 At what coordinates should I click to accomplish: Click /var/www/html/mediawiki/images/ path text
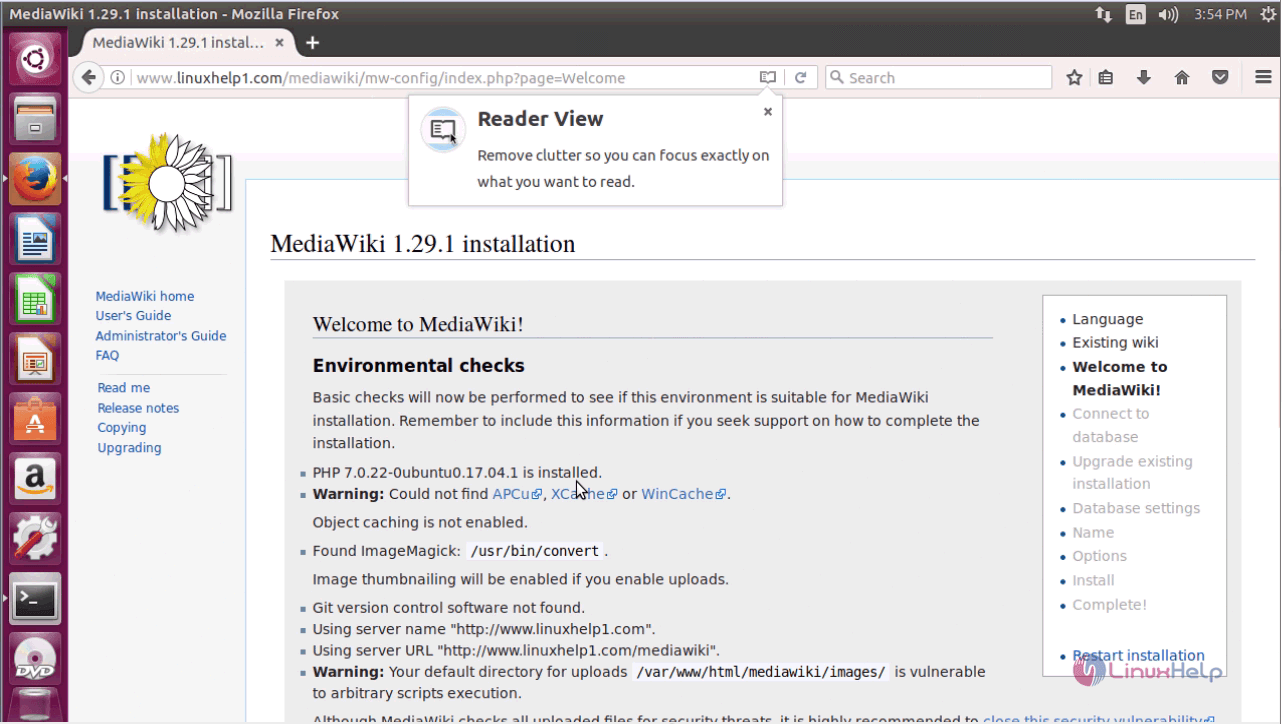click(761, 672)
